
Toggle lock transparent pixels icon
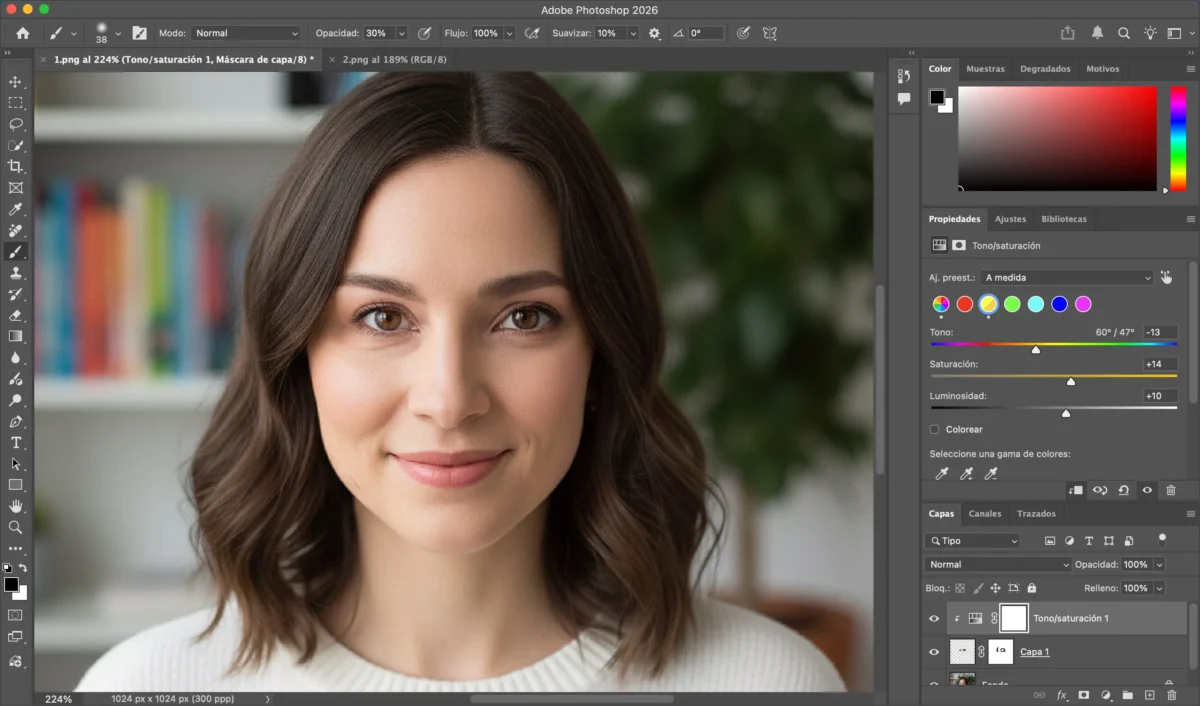pyautogui.click(x=960, y=589)
